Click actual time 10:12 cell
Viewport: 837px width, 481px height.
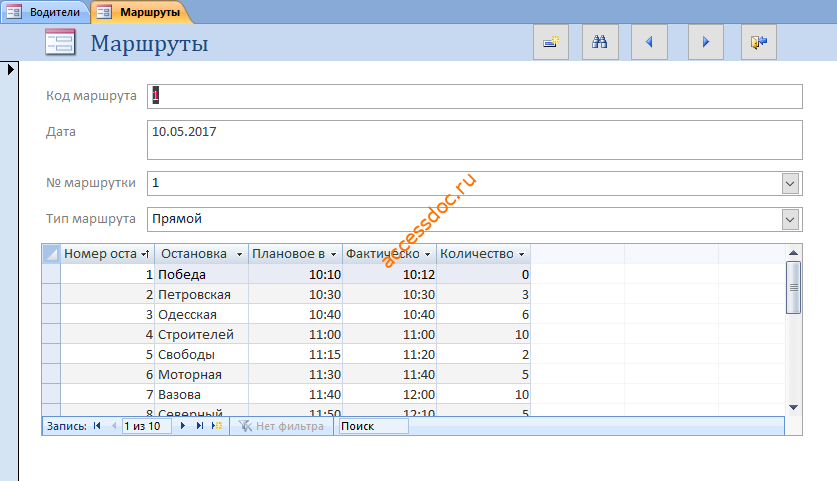(x=389, y=274)
